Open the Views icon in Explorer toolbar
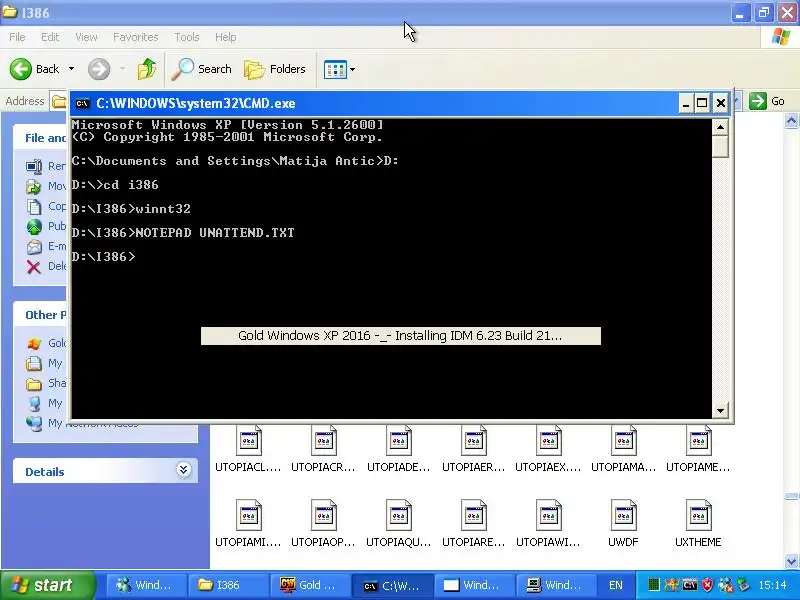This screenshot has height=600, width=800. pyautogui.click(x=335, y=69)
